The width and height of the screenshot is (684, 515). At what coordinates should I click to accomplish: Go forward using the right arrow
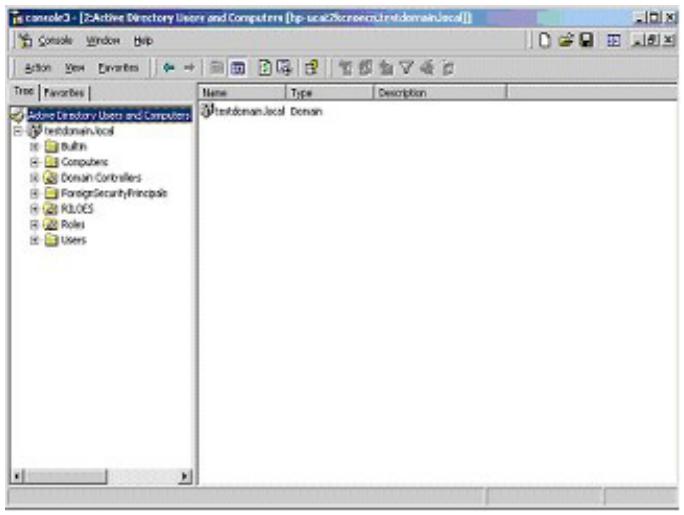click(189, 68)
